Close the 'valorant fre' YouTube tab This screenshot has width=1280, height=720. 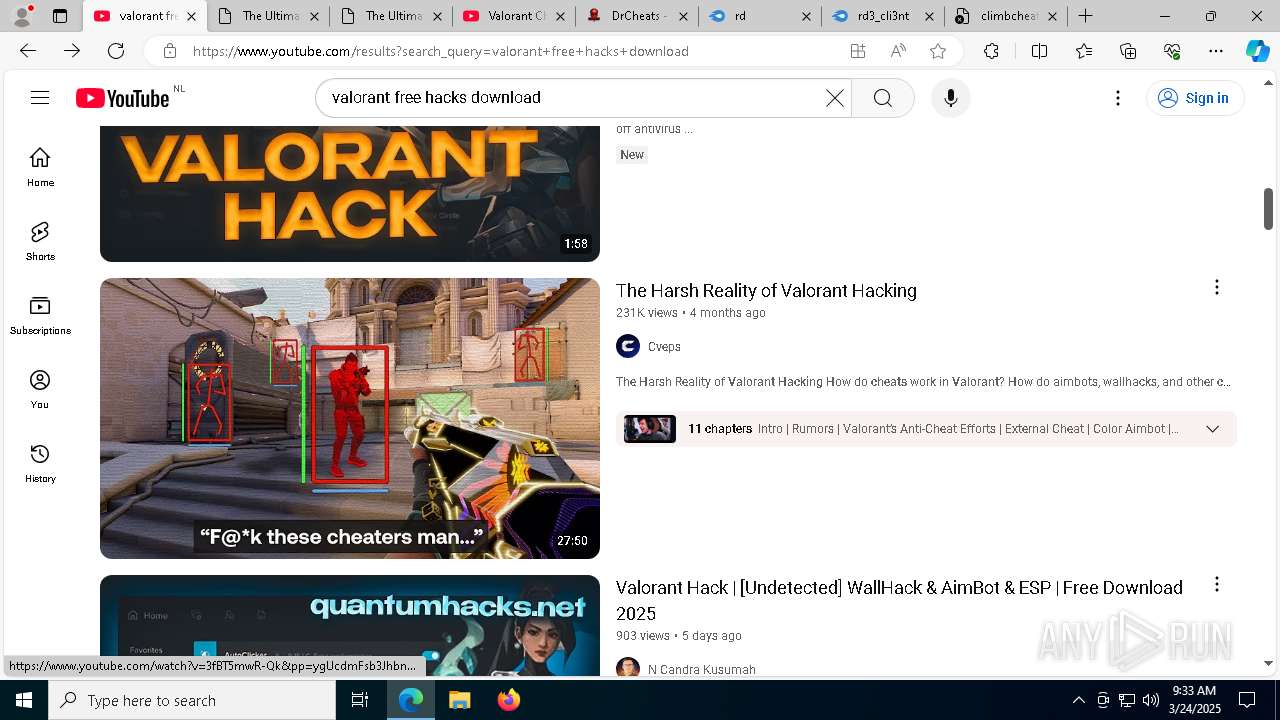click(191, 16)
